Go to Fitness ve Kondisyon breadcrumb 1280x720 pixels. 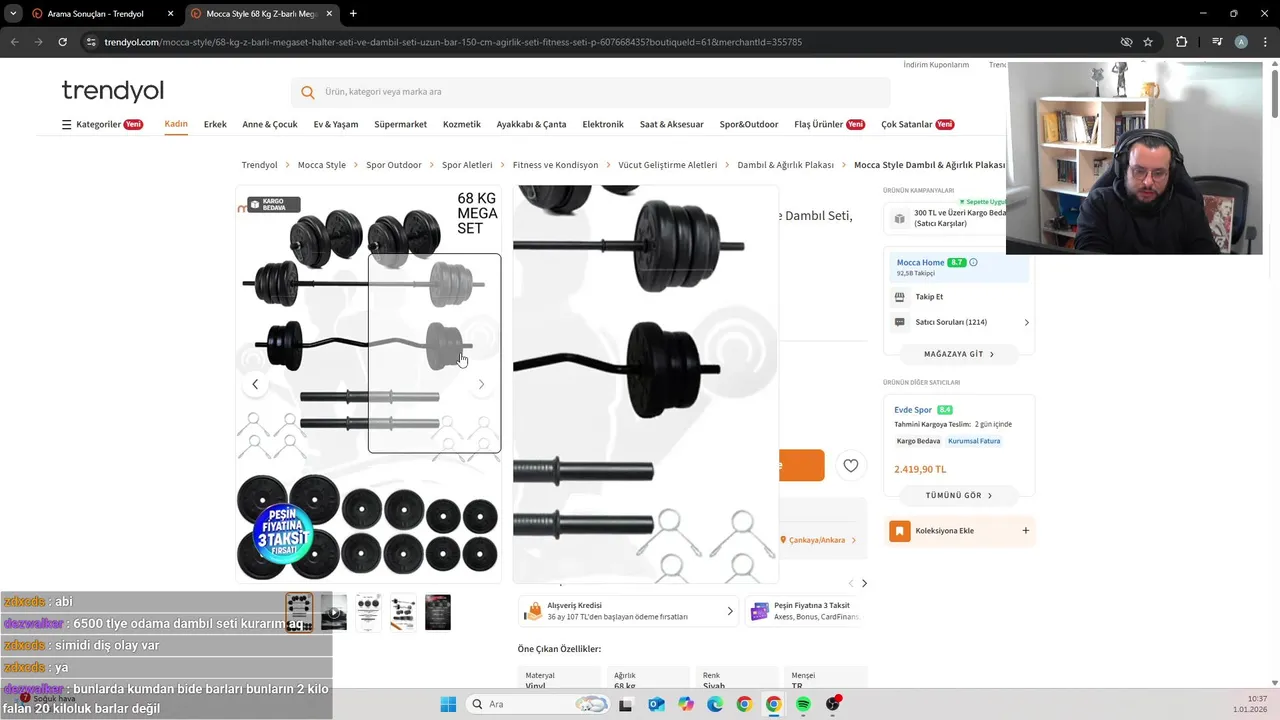(555, 165)
